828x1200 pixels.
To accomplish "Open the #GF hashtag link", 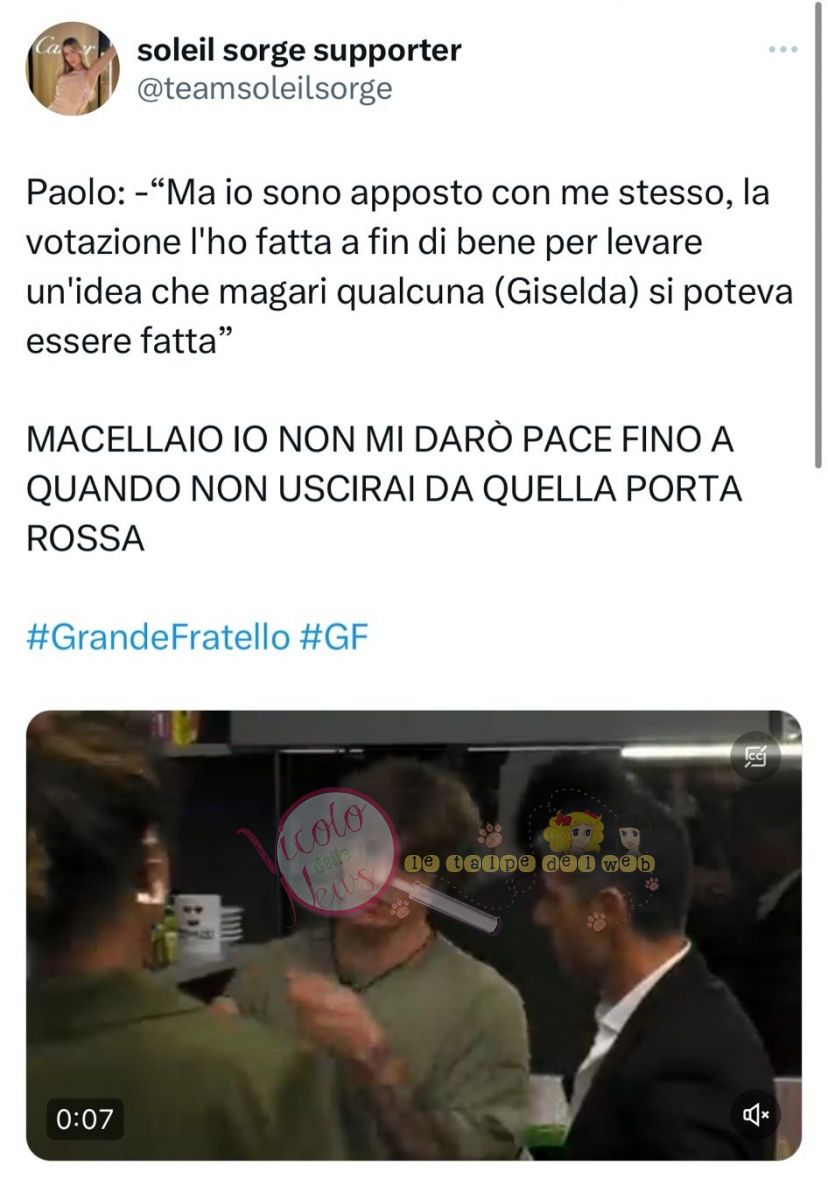I will point(334,637).
